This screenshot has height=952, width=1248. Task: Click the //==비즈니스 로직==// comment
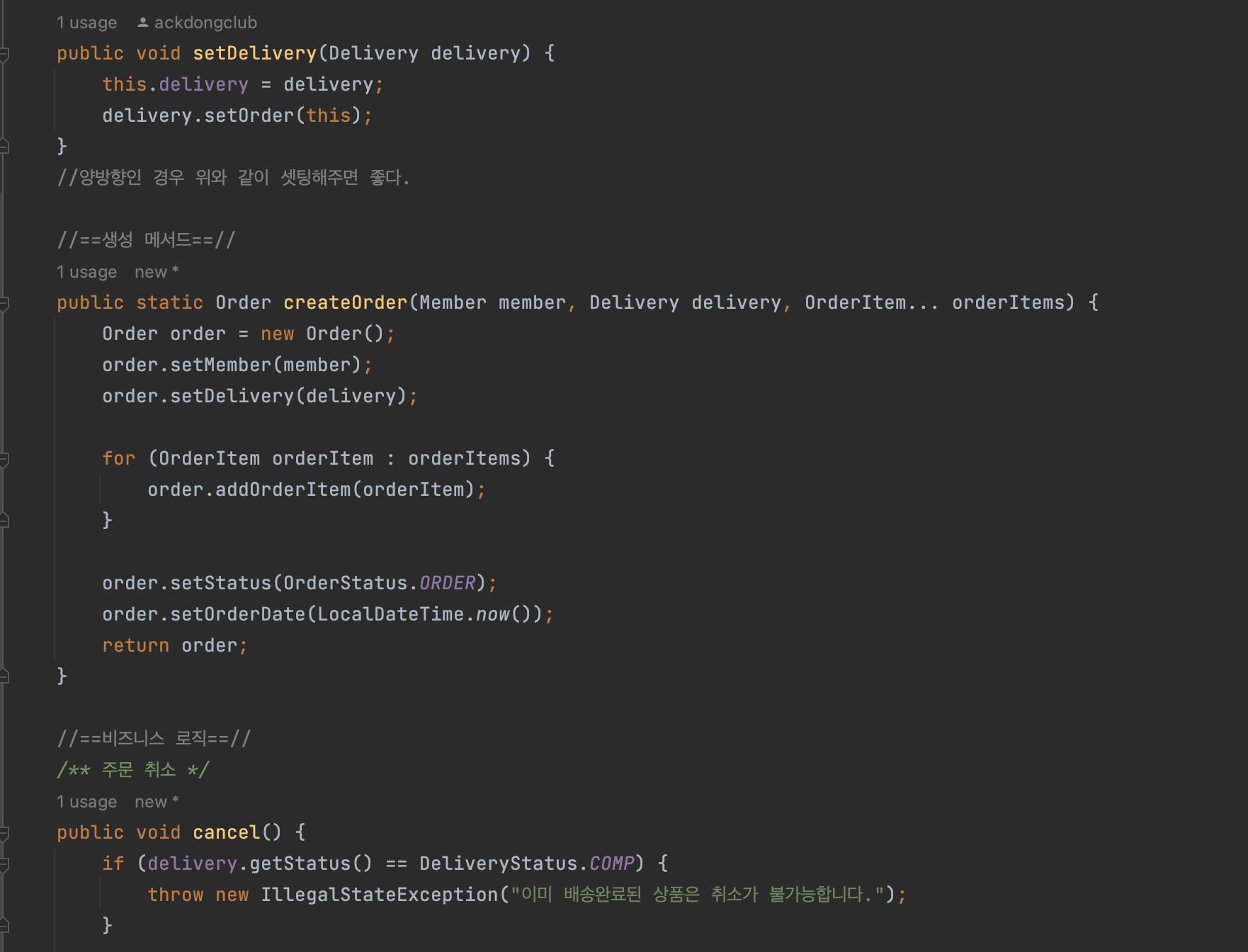154,738
